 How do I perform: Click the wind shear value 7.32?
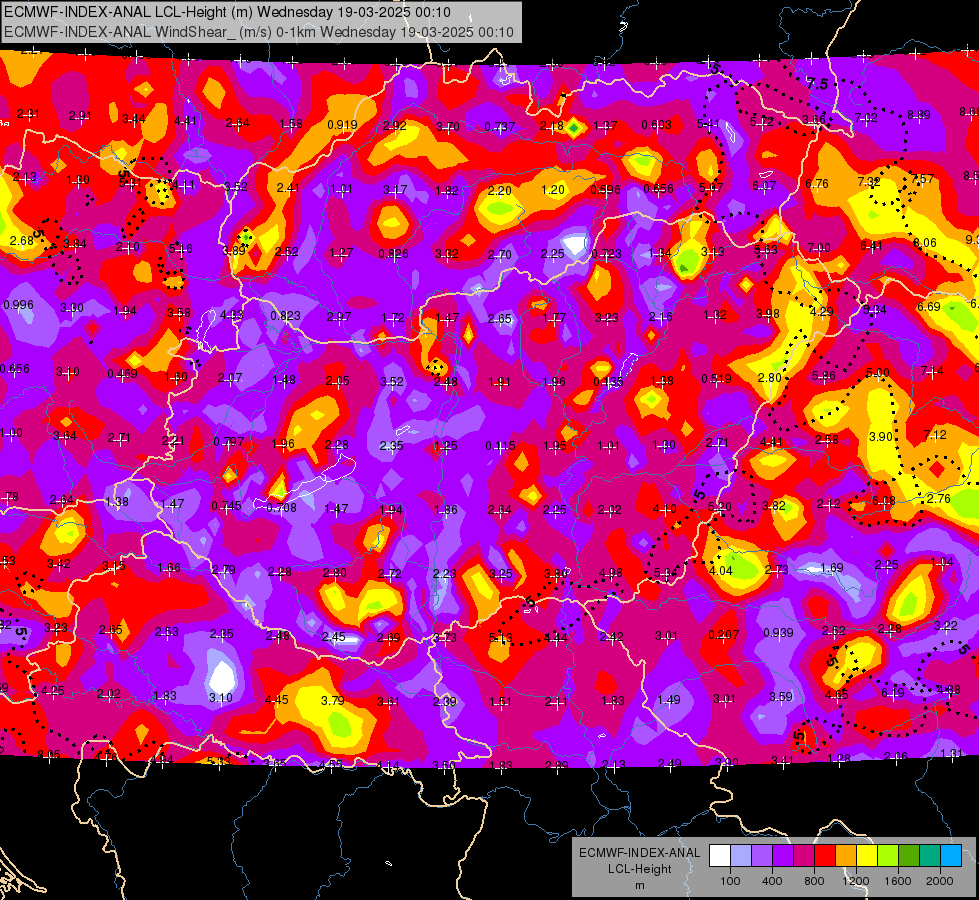868,182
